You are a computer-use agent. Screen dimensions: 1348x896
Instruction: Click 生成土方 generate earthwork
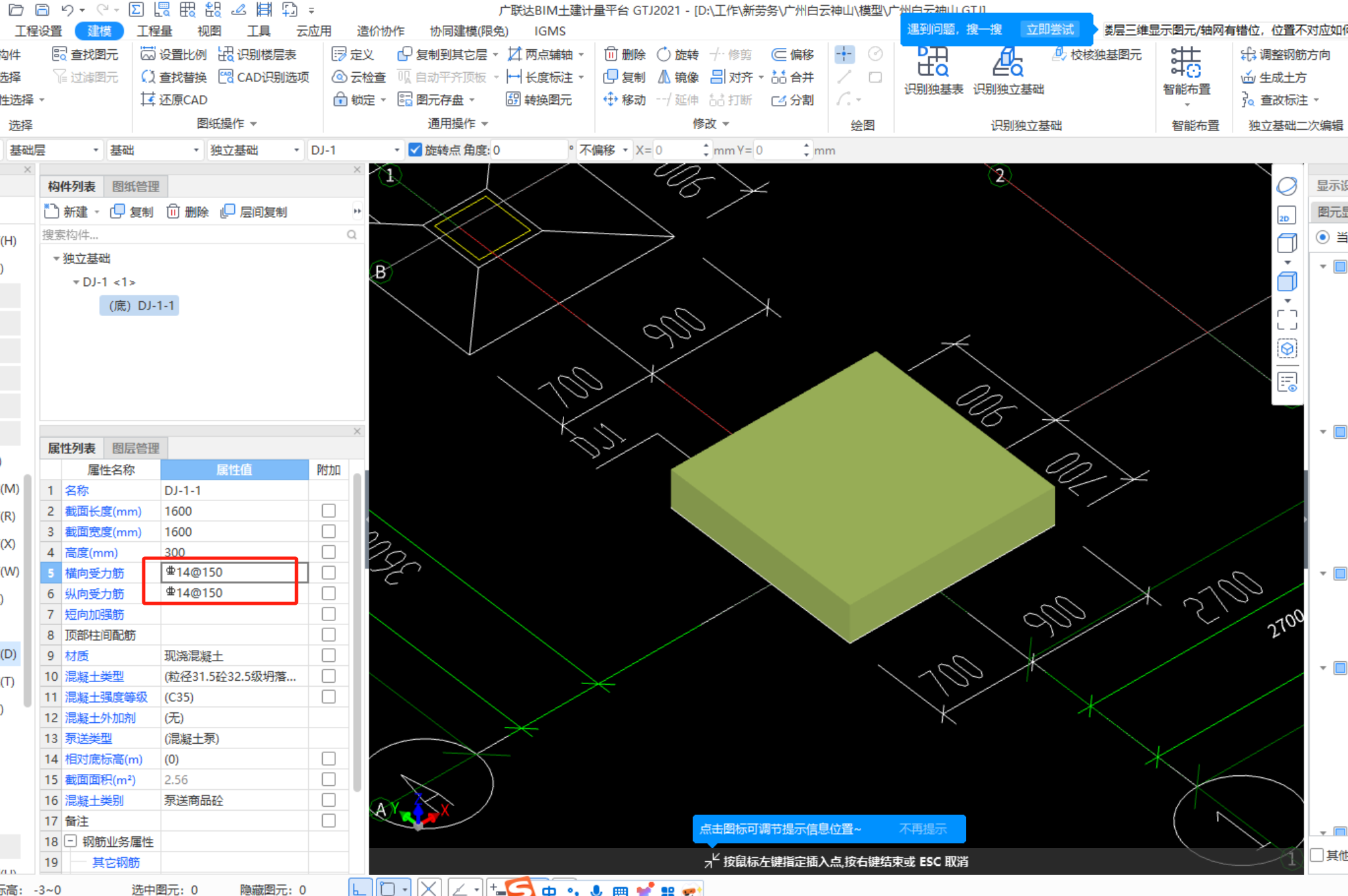pos(1274,77)
